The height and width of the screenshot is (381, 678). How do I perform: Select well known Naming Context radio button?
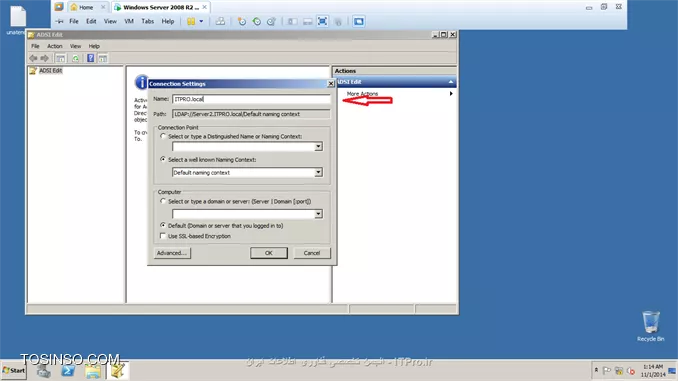(x=163, y=159)
